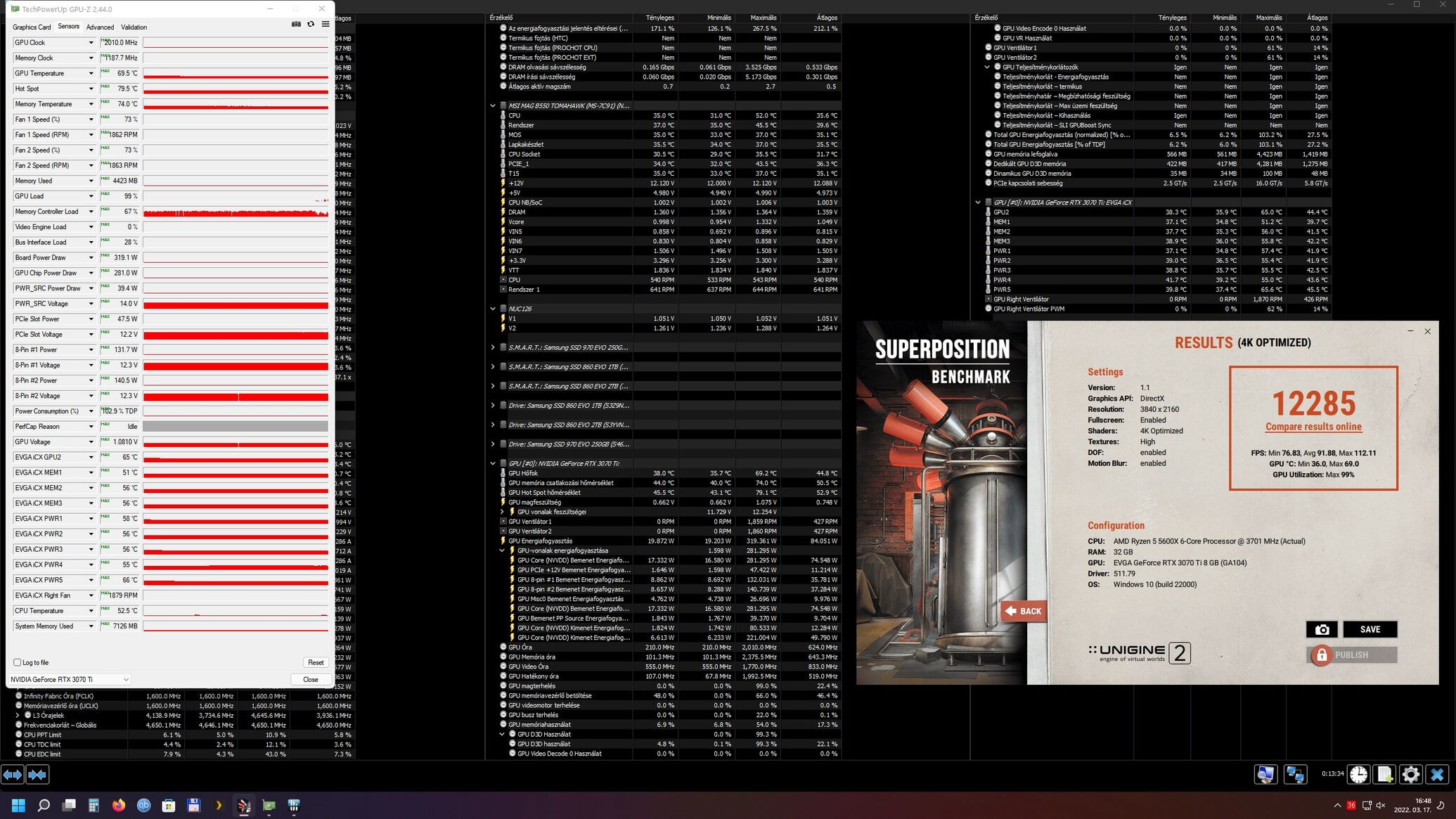
Task: Switch to the Graphics Card tab
Action: click(x=32, y=27)
